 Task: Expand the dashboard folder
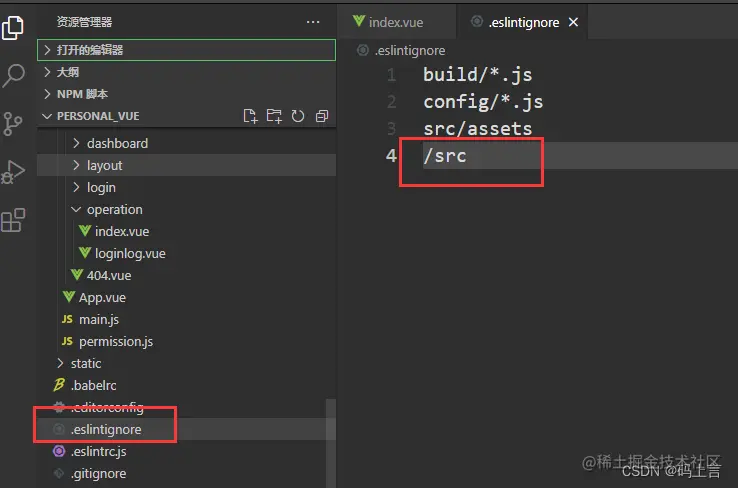point(186,143)
